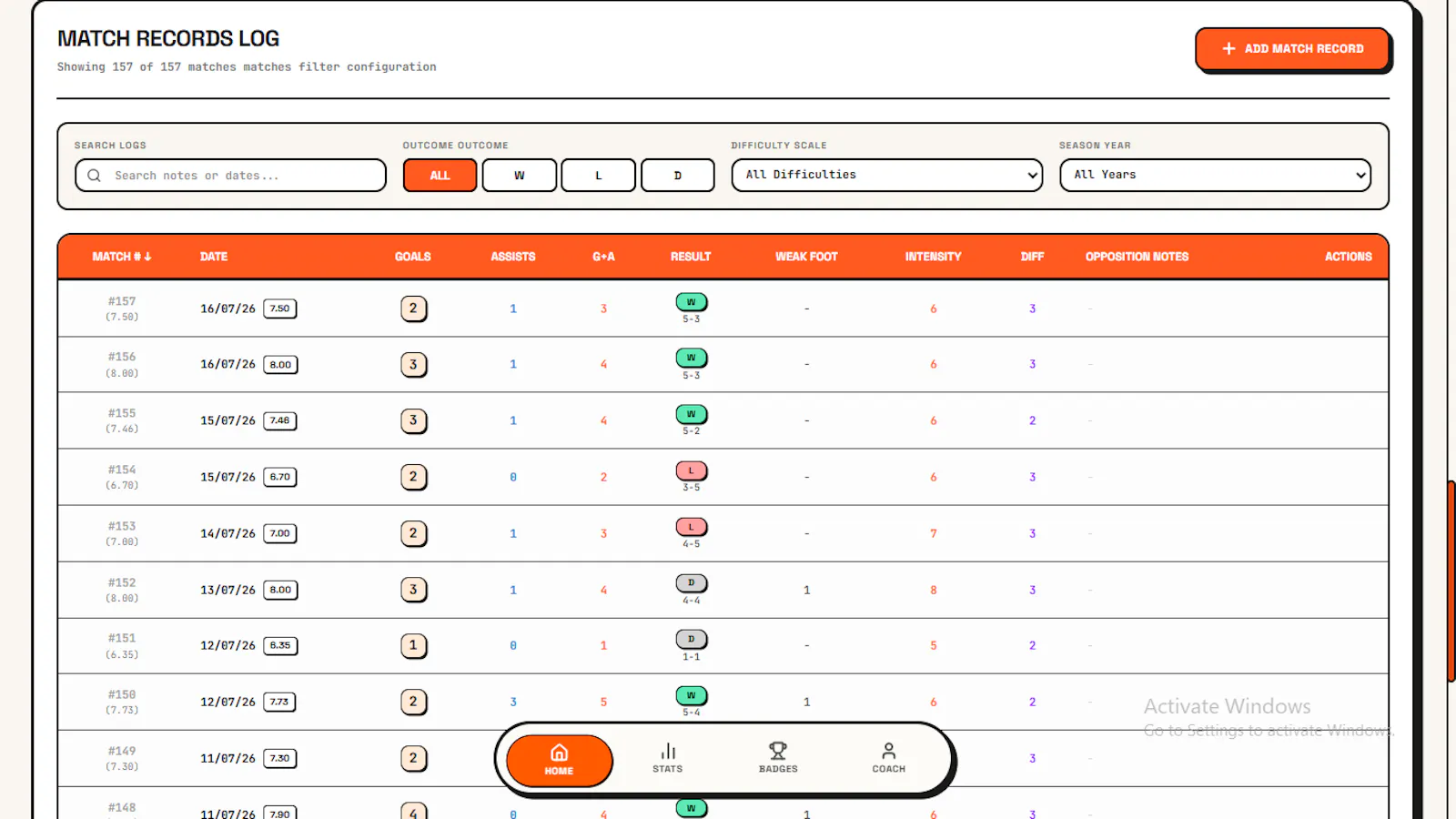Click the ACTIONS column header
Viewport: 1456px width, 819px height.
pyautogui.click(x=1348, y=257)
